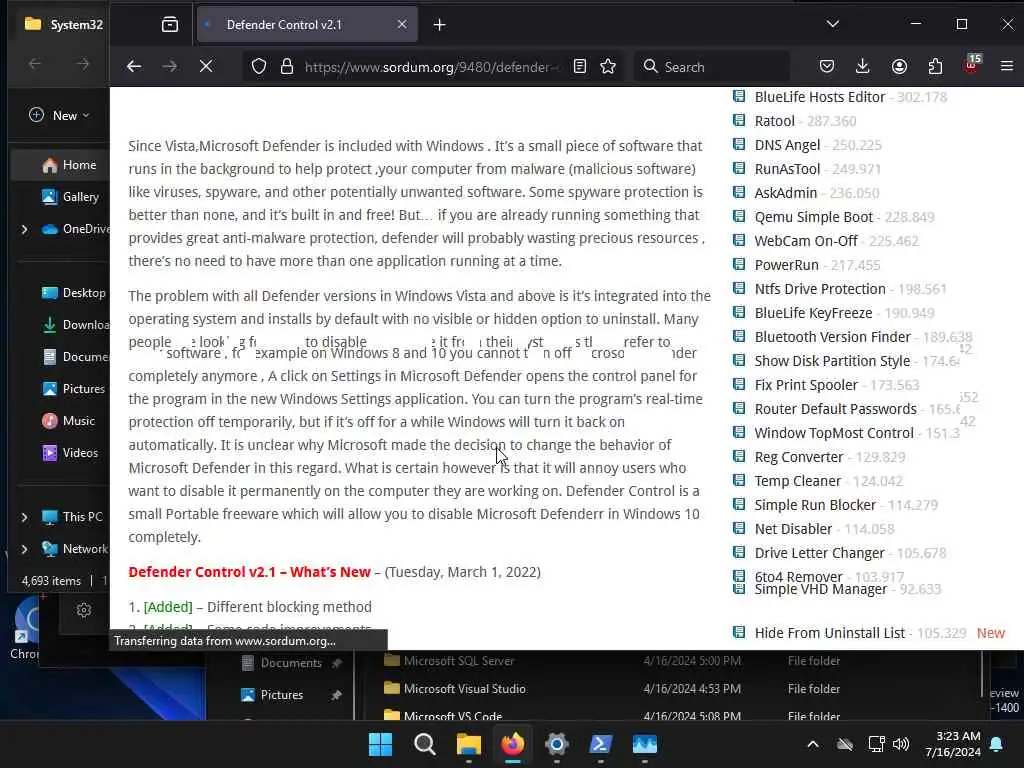Screen dimensions: 1024x768
Task: Go back to previous page in Firefox
Action: click(134, 67)
